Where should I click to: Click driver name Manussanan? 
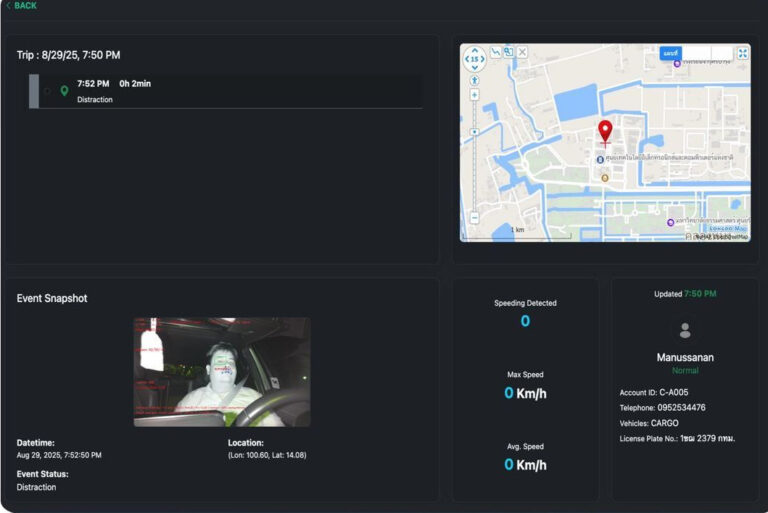click(x=685, y=357)
